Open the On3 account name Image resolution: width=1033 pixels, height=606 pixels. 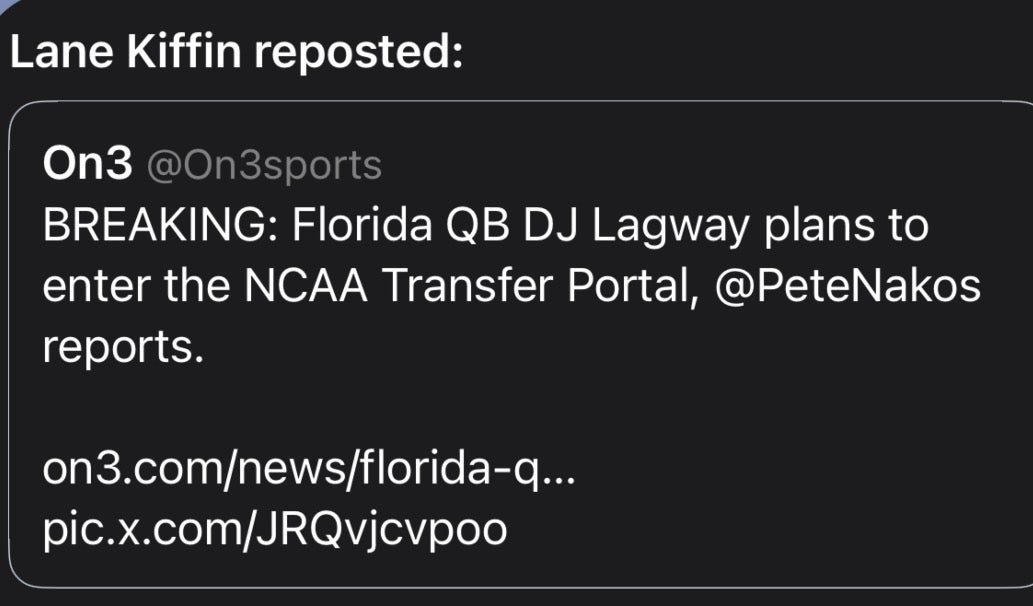point(86,165)
